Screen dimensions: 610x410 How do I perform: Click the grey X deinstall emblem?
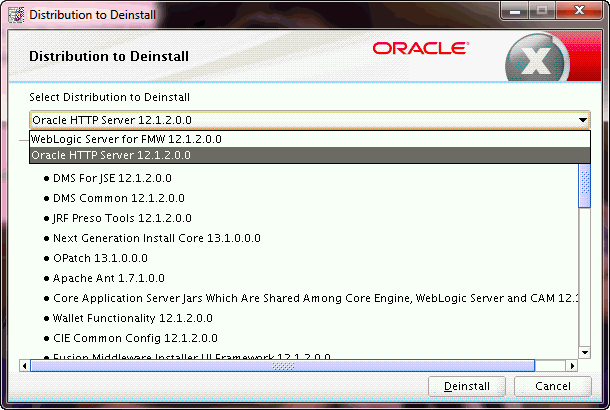pos(537,58)
